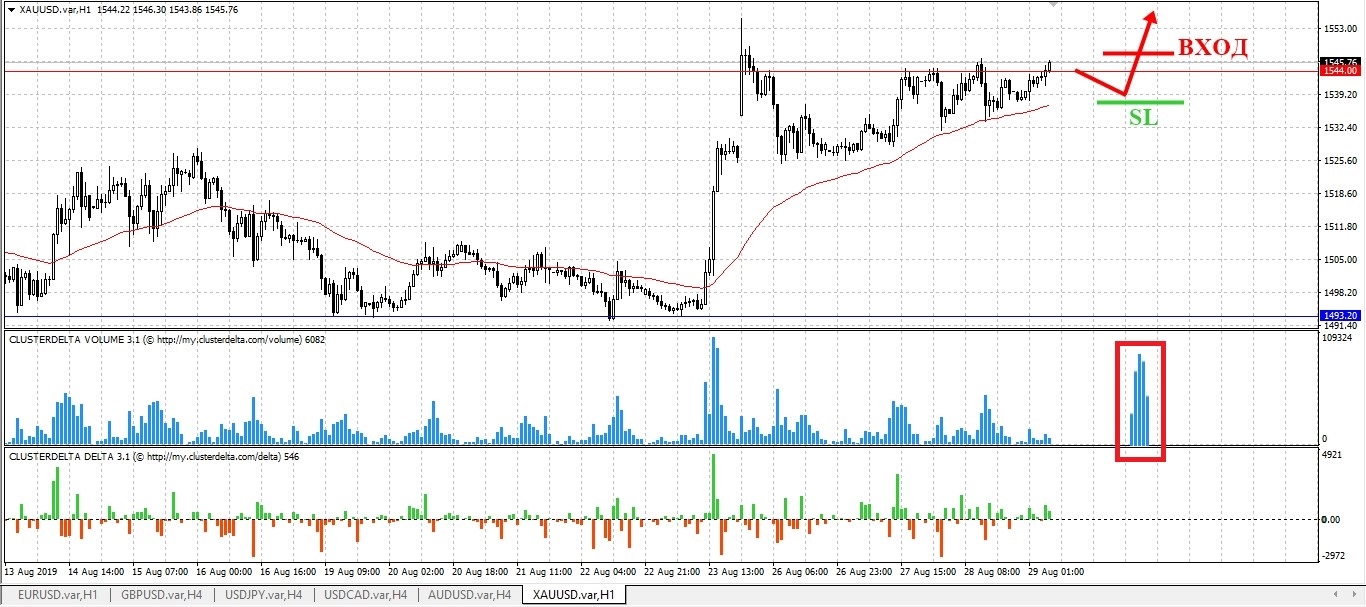
Task: Switch to the GBPUSD.var,H4 chart tab
Action: tap(160, 595)
